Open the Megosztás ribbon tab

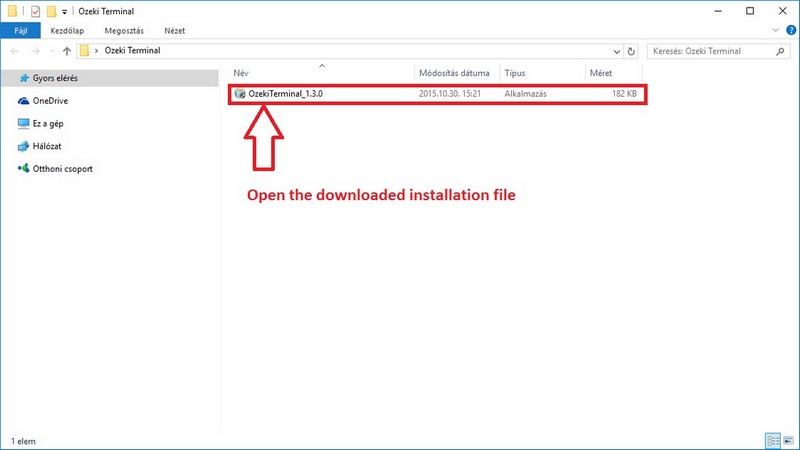pos(124,31)
